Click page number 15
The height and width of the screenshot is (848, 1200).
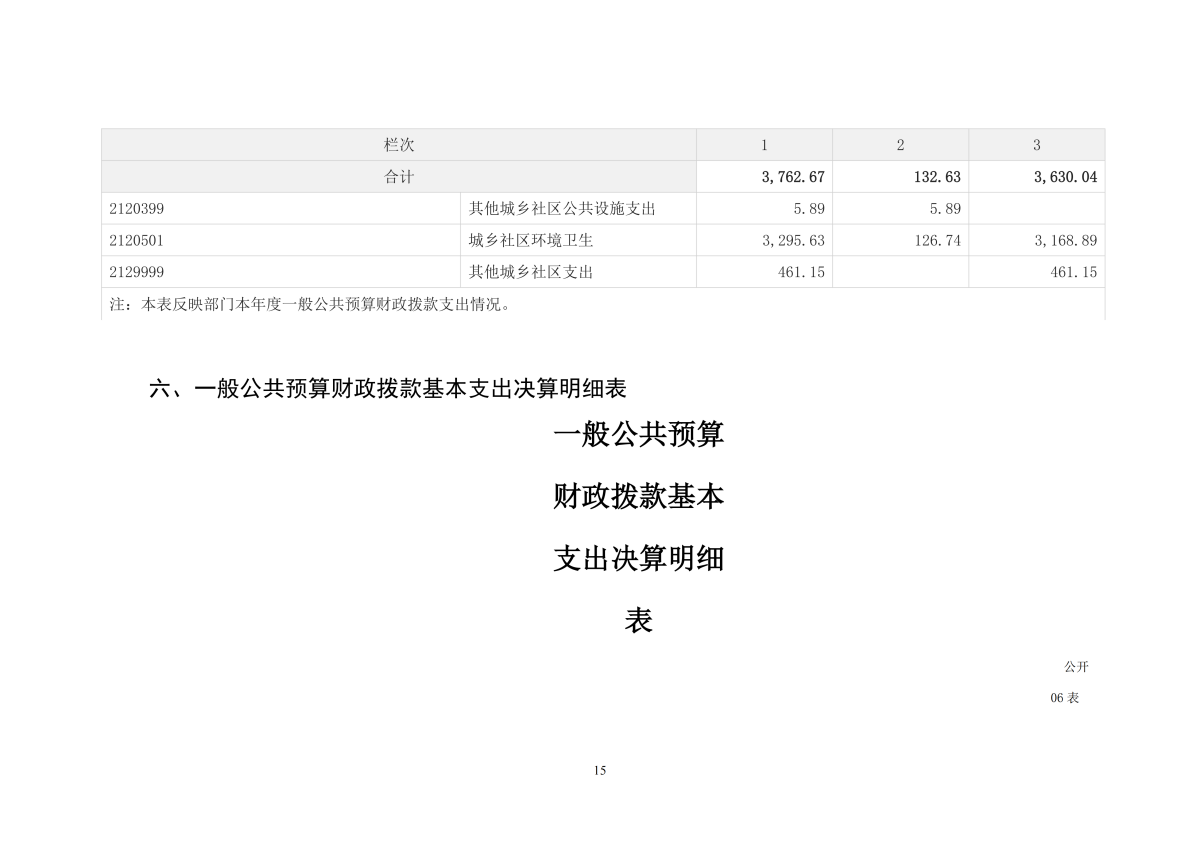(x=600, y=770)
